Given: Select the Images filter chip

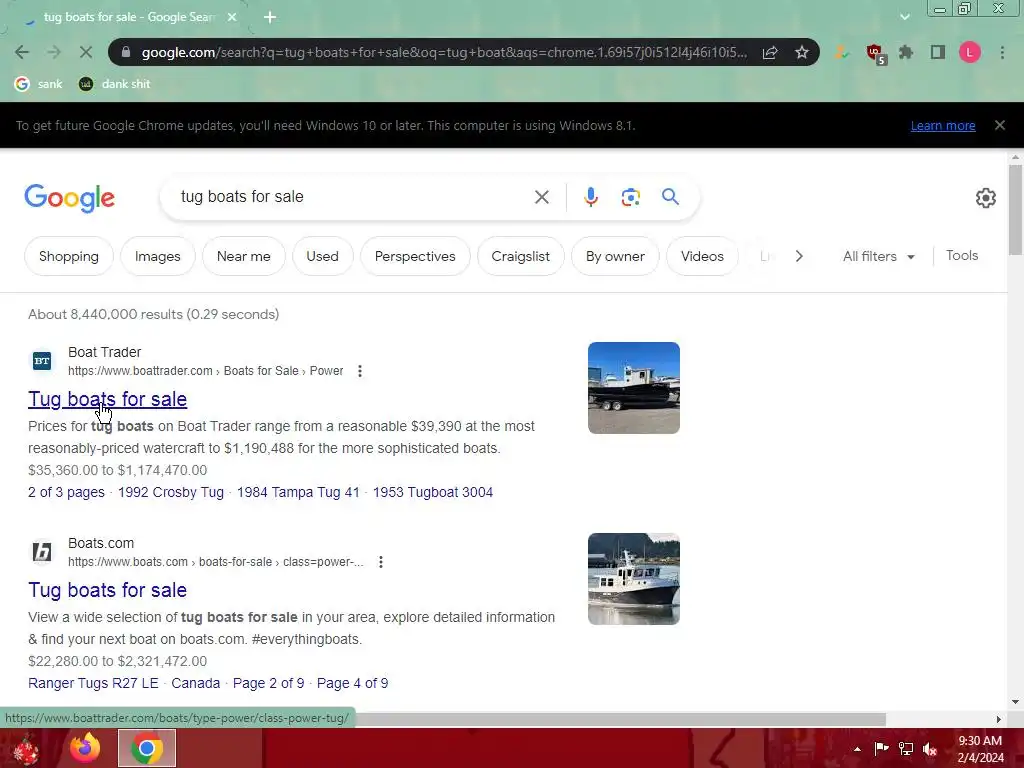Looking at the screenshot, I should (x=157, y=256).
